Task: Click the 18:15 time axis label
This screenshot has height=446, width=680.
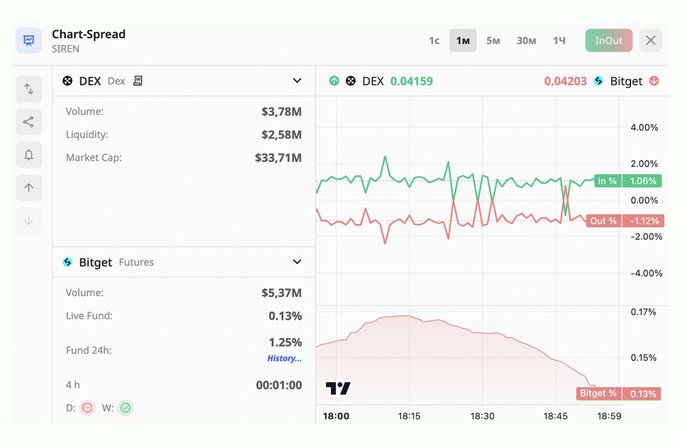Action: coord(409,416)
